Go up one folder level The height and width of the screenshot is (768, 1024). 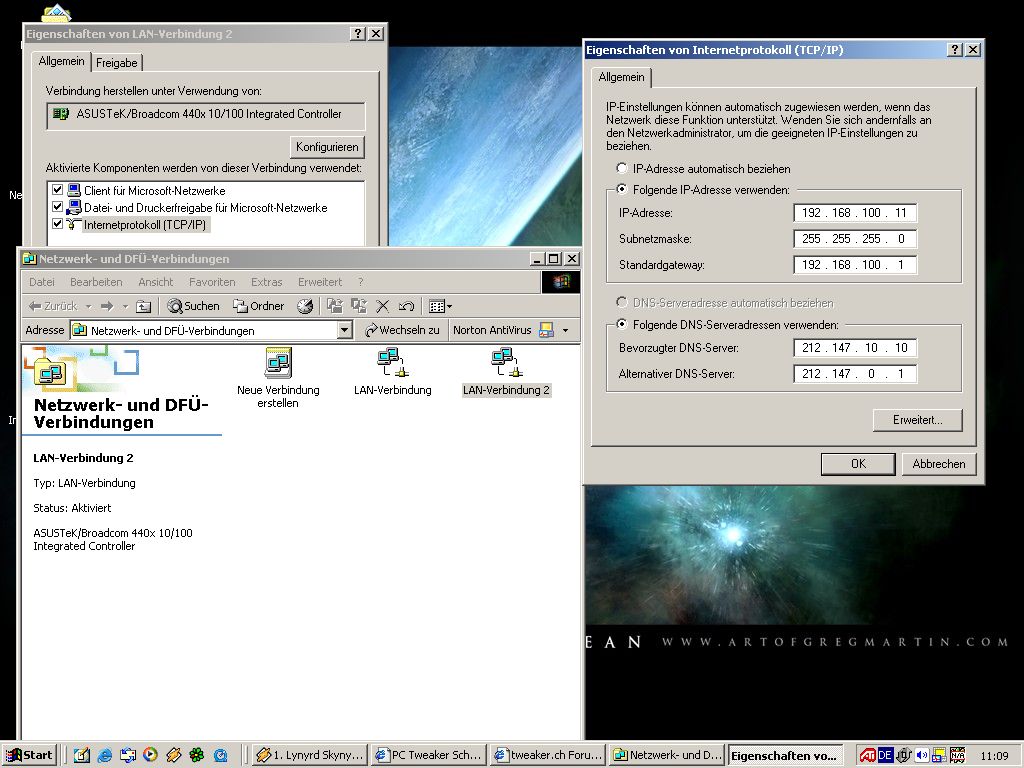pos(143,306)
